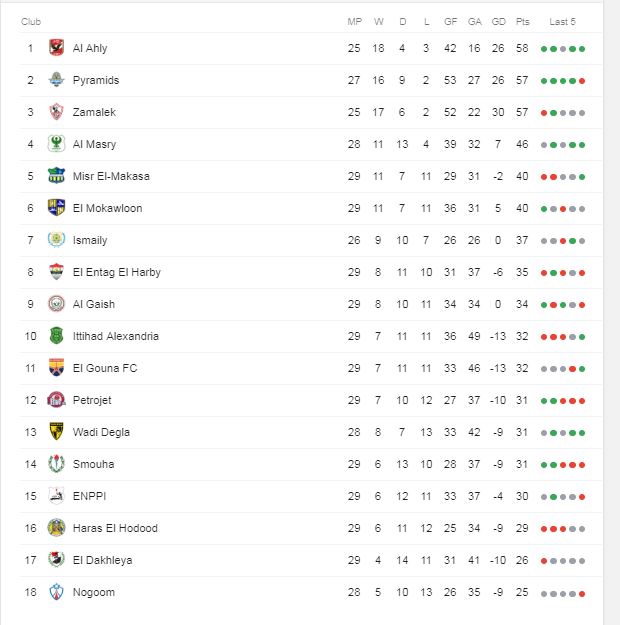The height and width of the screenshot is (625, 620).
Task: Click the Al Masry club logo
Action: [x=56, y=144]
